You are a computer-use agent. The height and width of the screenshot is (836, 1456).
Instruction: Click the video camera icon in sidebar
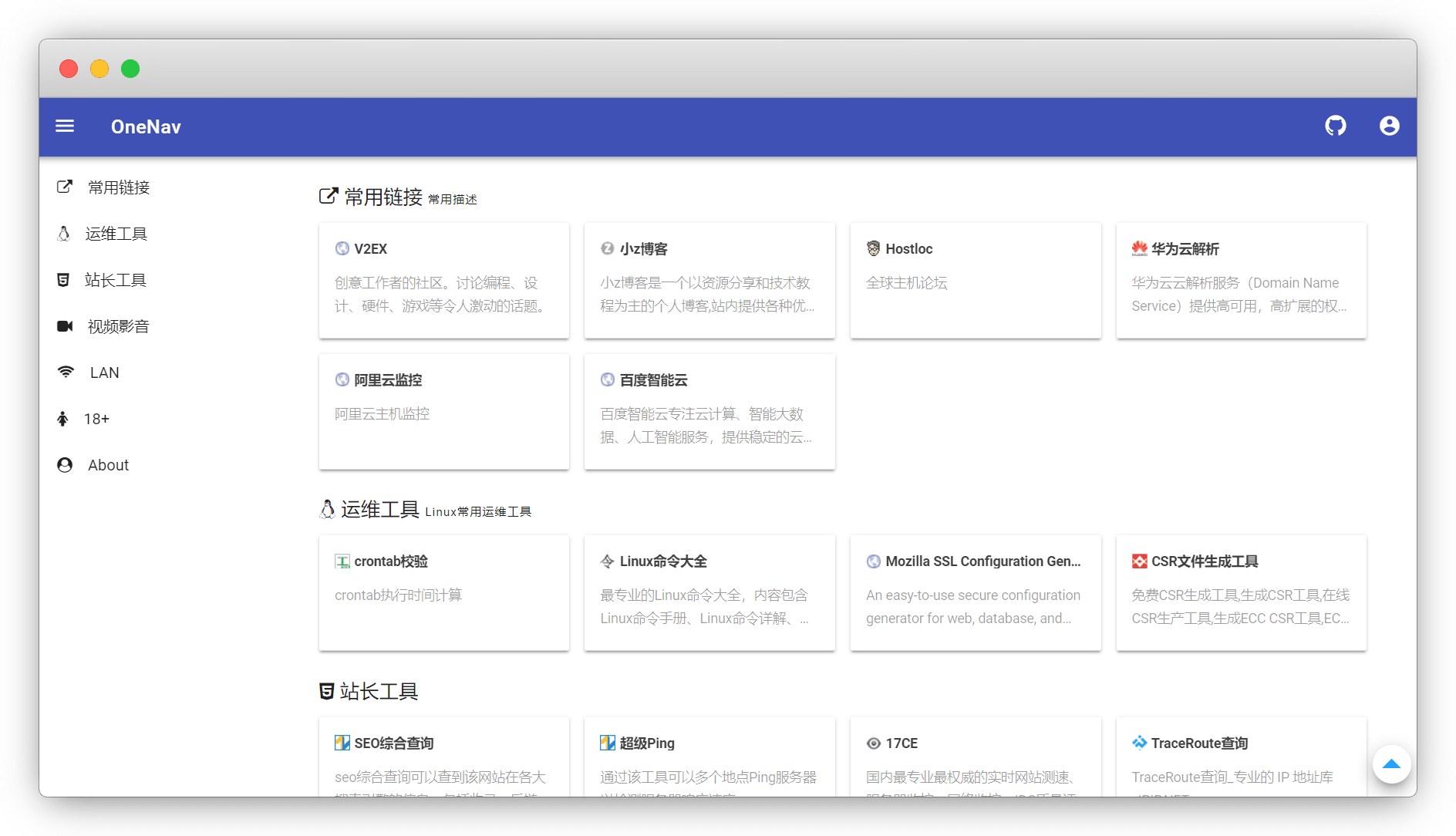point(65,326)
